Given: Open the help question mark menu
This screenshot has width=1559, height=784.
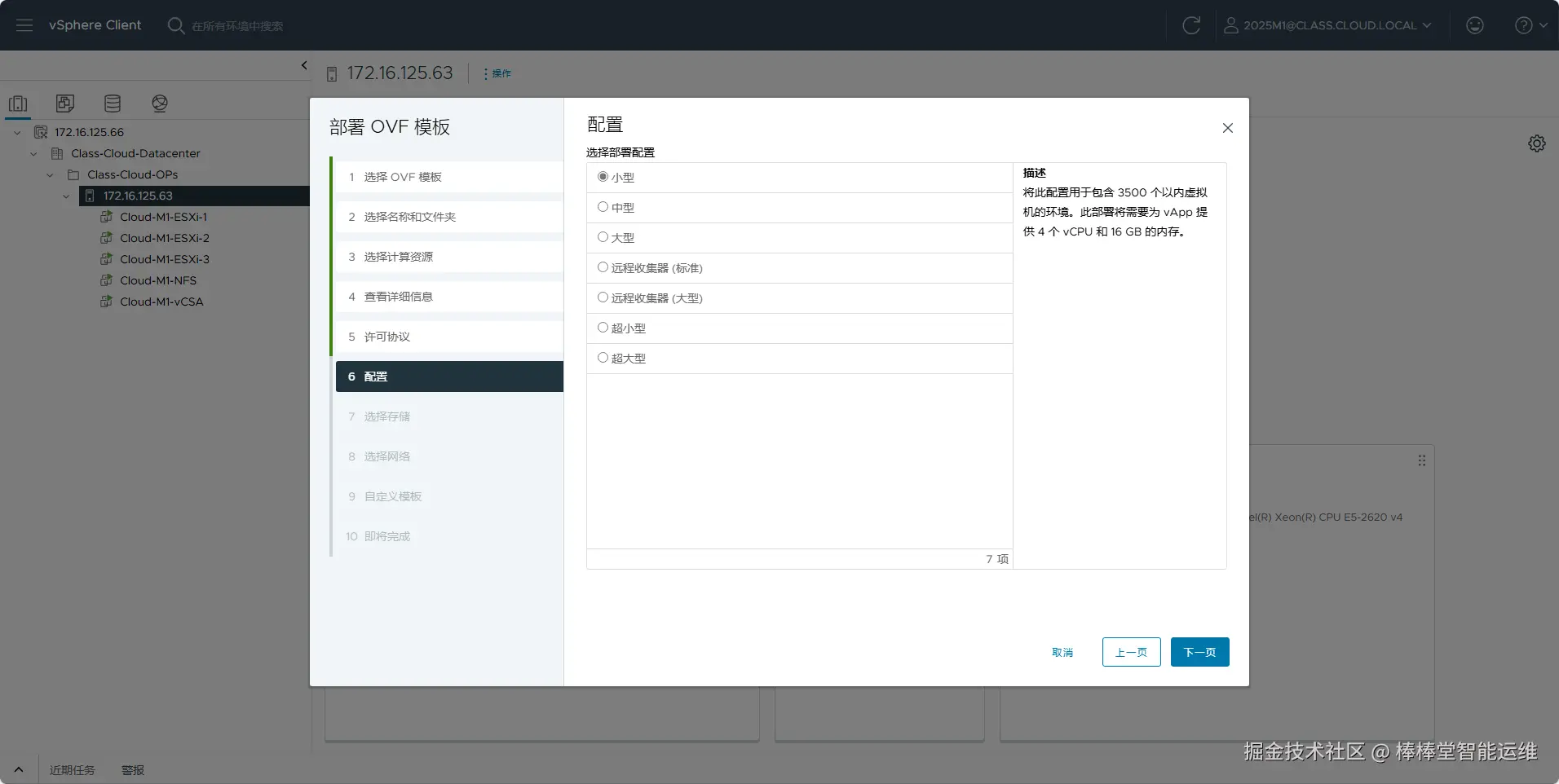Looking at the screenshot, I should [x=1530, y=25].
